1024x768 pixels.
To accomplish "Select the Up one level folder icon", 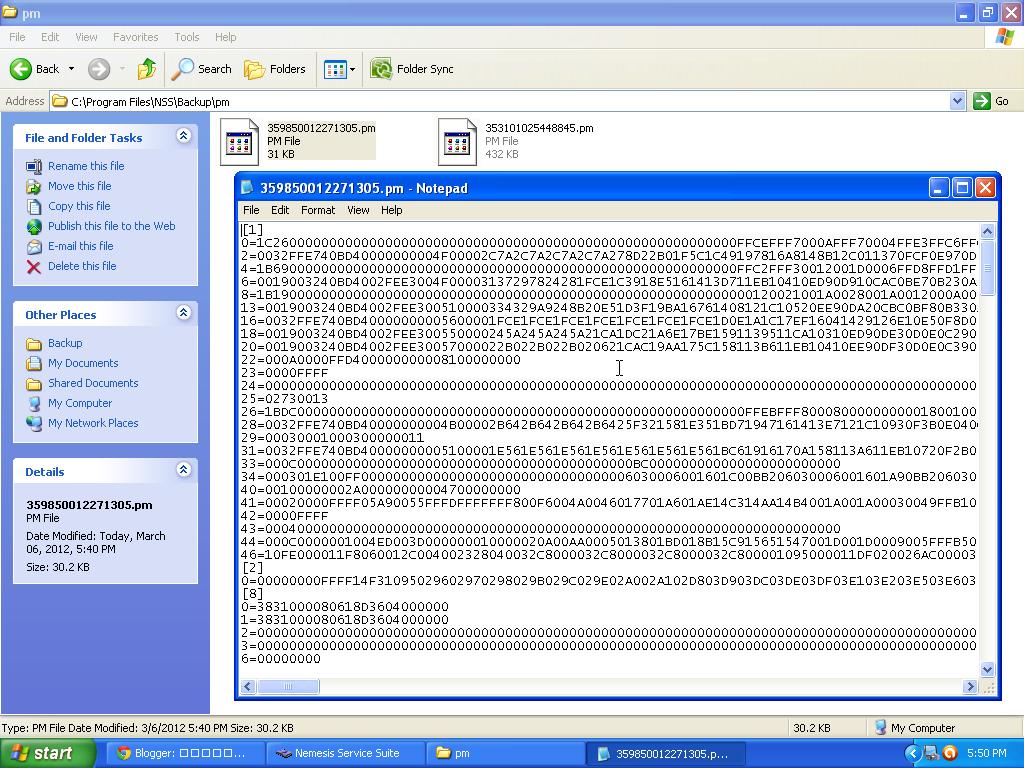I will [x=146, y=69].
